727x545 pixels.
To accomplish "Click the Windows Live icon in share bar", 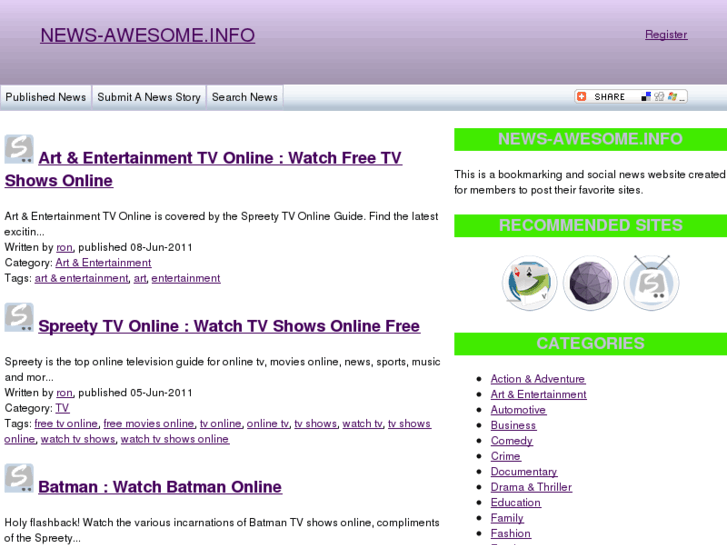I will click(x=672, y=96).
